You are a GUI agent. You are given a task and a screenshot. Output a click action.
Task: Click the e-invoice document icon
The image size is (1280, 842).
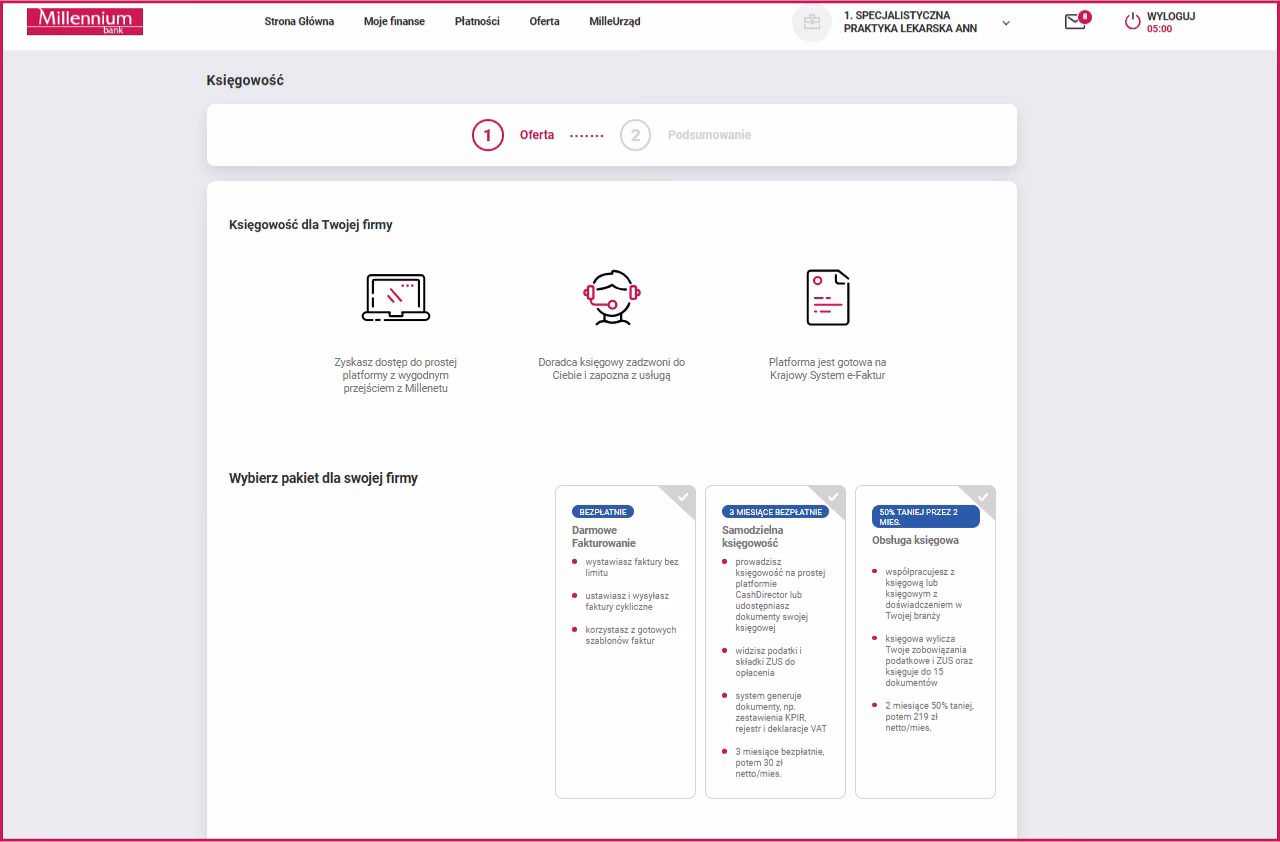(827, 298)
